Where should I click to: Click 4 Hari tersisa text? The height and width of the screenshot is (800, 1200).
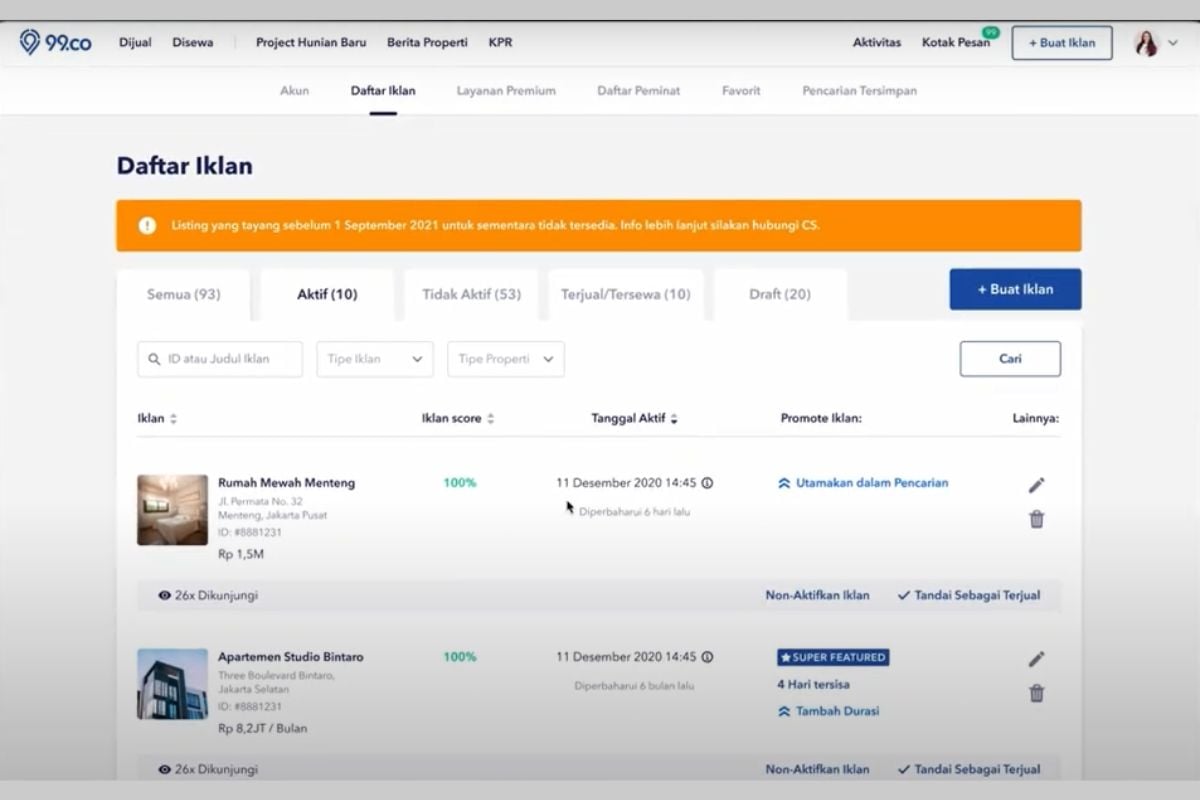click(813, 685)
